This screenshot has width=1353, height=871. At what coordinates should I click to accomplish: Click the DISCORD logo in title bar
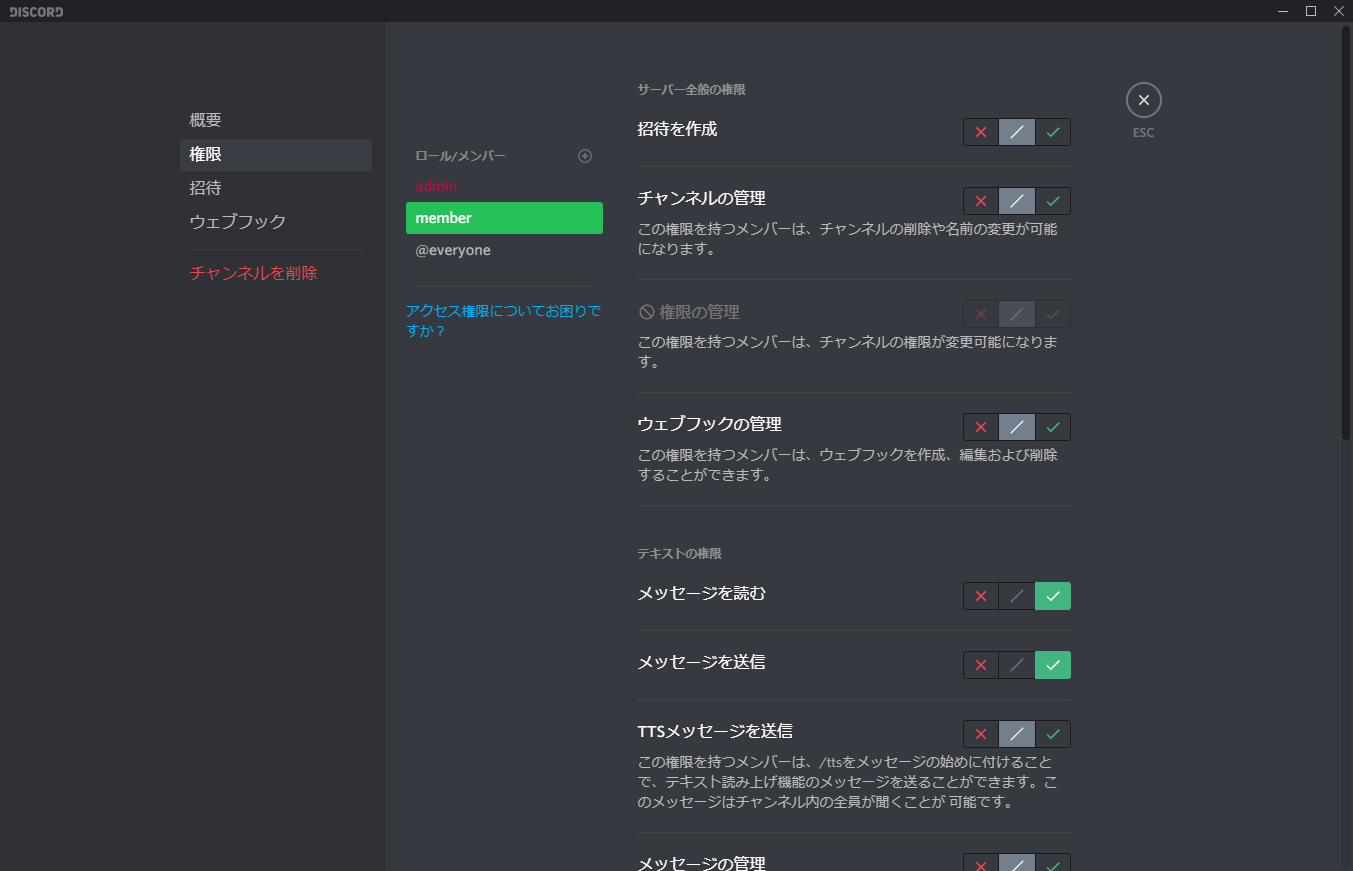click(36, 11)
